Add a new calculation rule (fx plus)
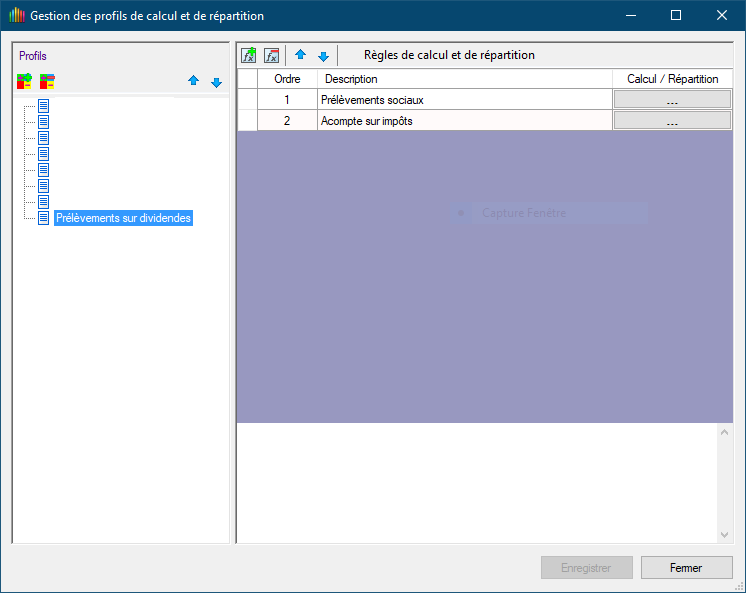 click(x=249, y=56)
